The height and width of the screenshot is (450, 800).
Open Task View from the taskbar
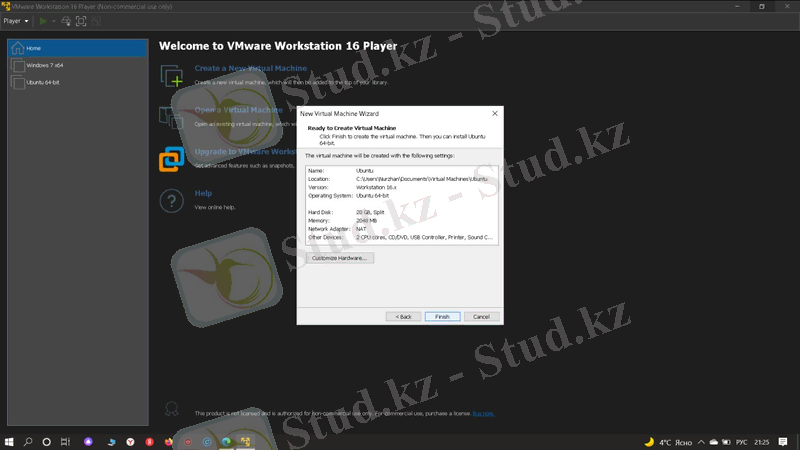(65, 442)
